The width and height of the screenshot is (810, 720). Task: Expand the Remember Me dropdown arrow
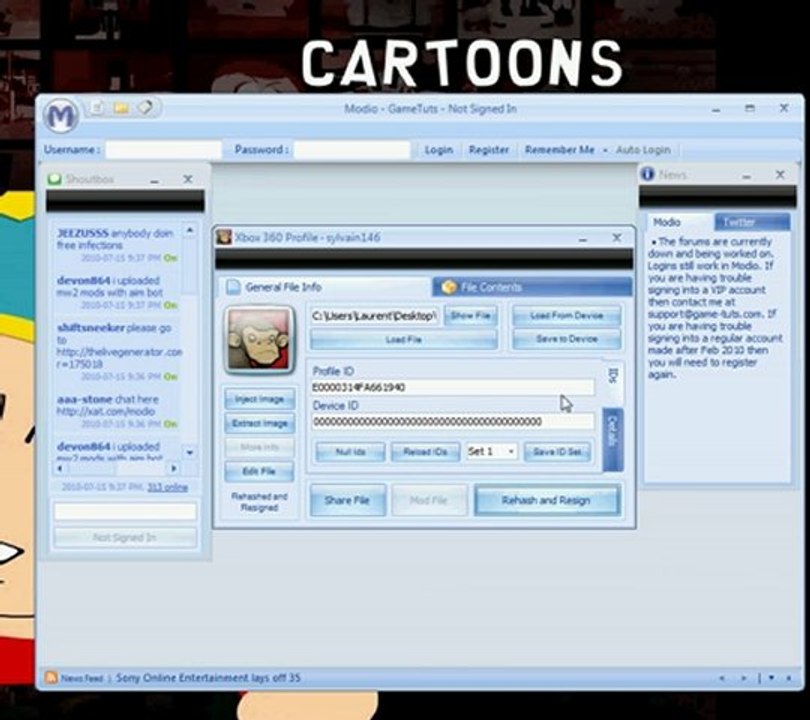click(x=605, y=150)
